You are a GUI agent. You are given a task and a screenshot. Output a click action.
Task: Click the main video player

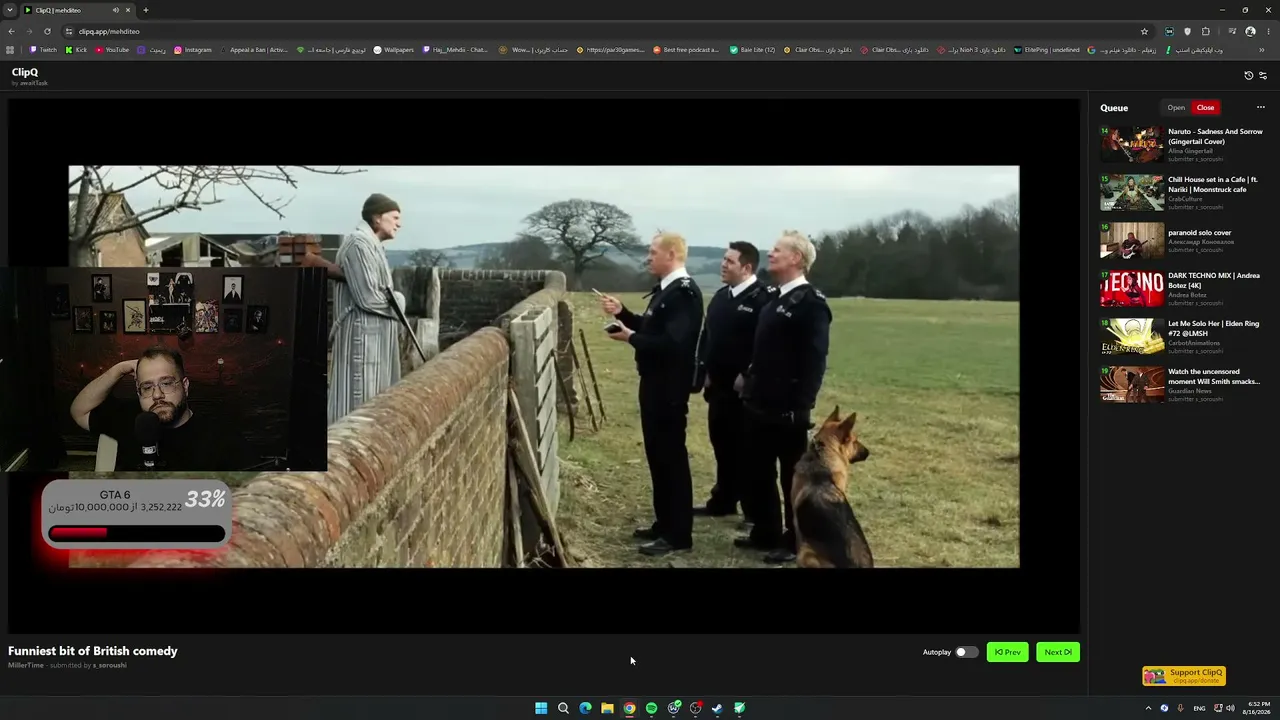coord(544,366)
